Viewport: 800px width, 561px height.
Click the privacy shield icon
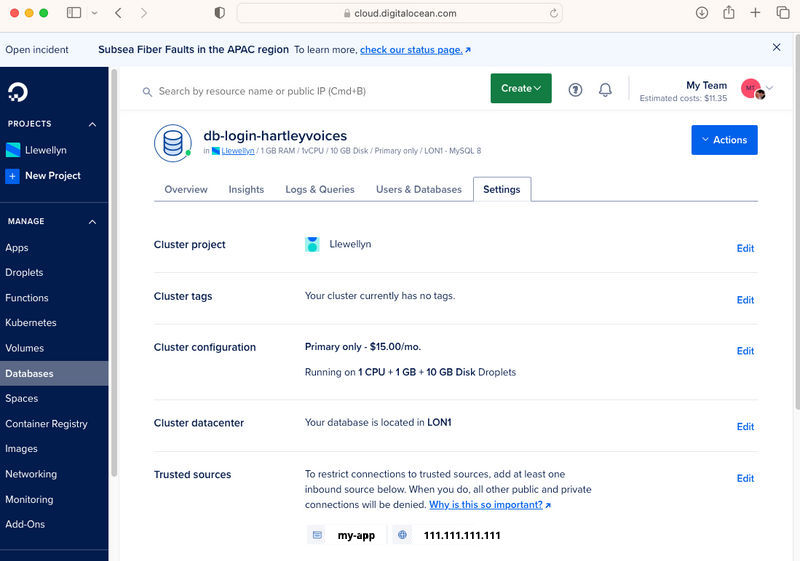coord(219,13)
